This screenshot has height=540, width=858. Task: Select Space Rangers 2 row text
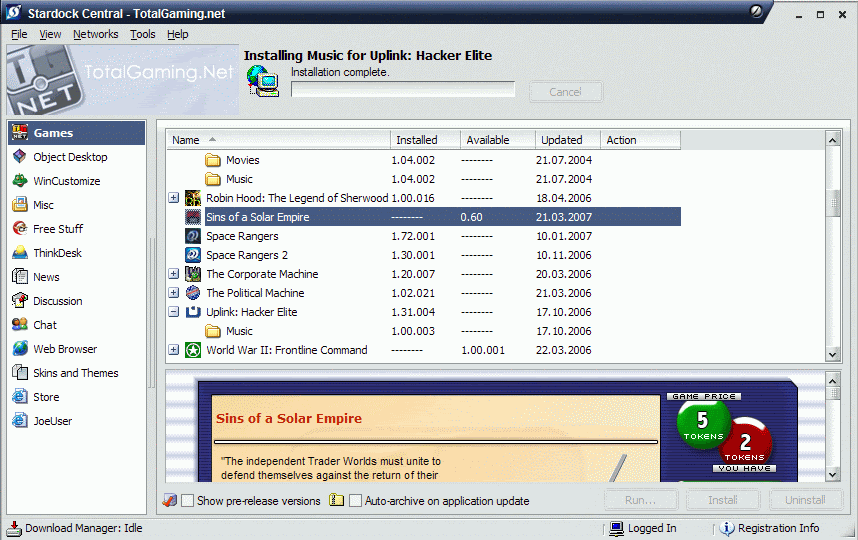[247, 255]
